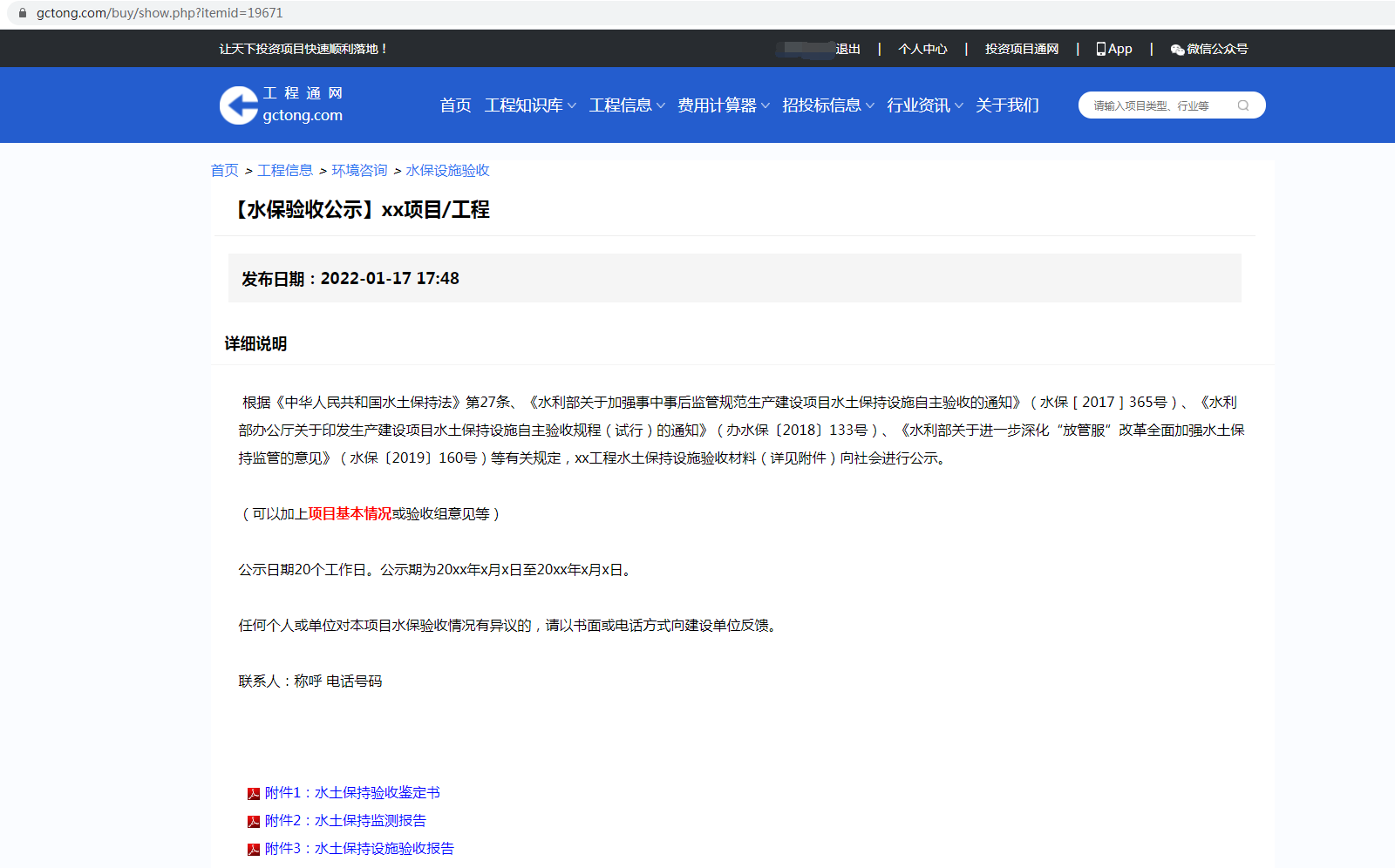Open the 费用计算器 dropdown

click(723, 105)
